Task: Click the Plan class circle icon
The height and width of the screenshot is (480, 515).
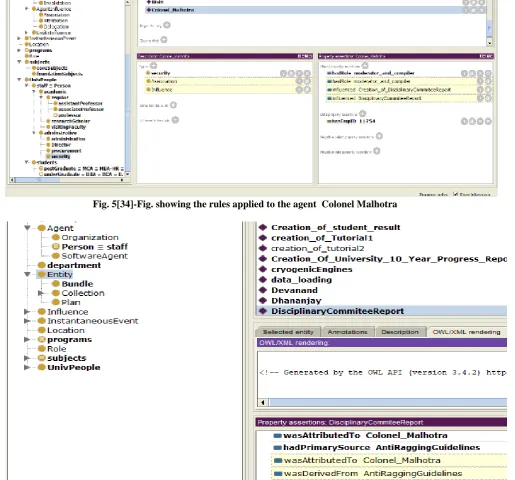Action: (x=56, y=302)
